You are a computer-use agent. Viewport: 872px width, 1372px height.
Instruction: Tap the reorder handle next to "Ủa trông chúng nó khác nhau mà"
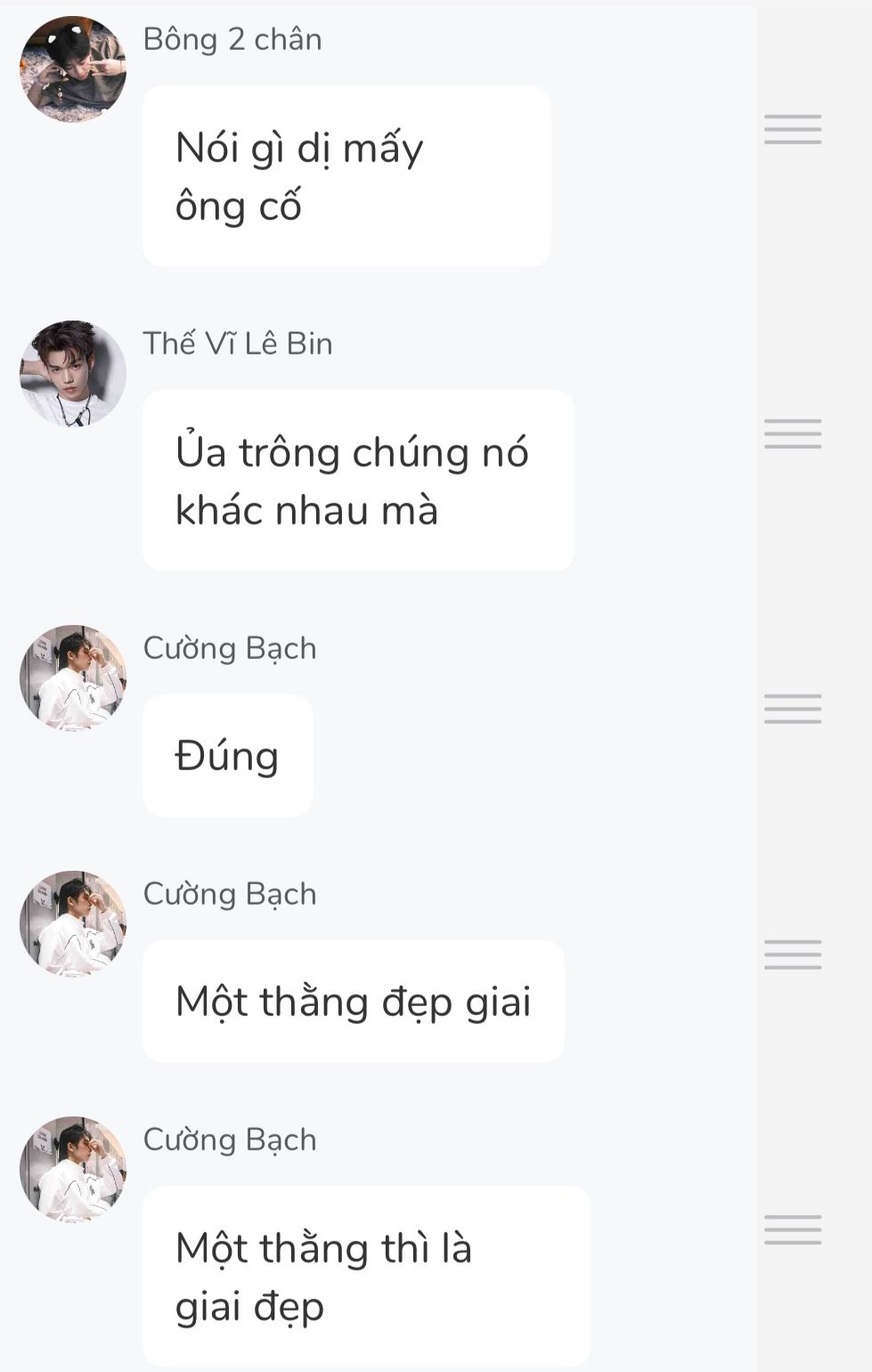point(792,434)
